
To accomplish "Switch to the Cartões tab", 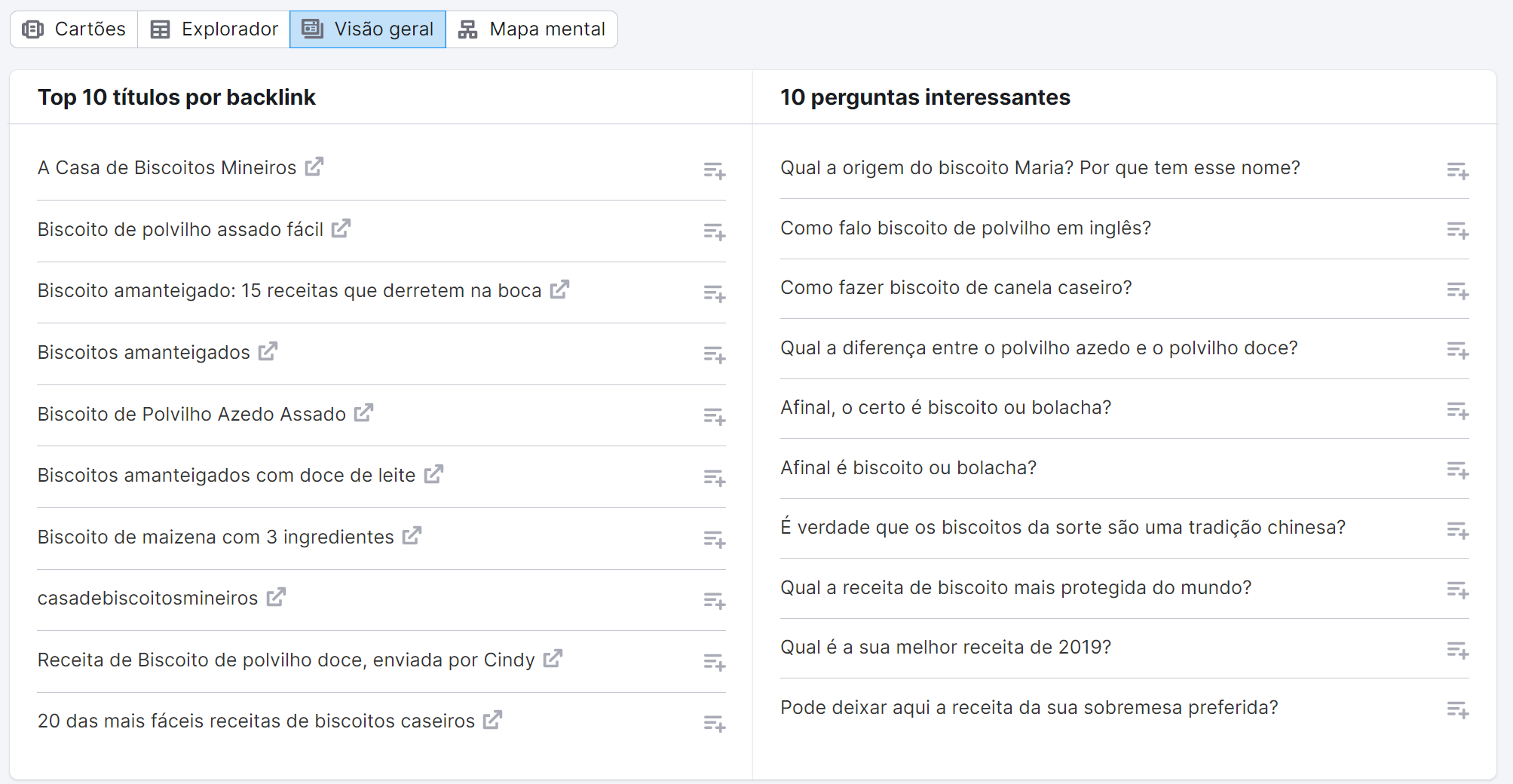I will [74, 29].
